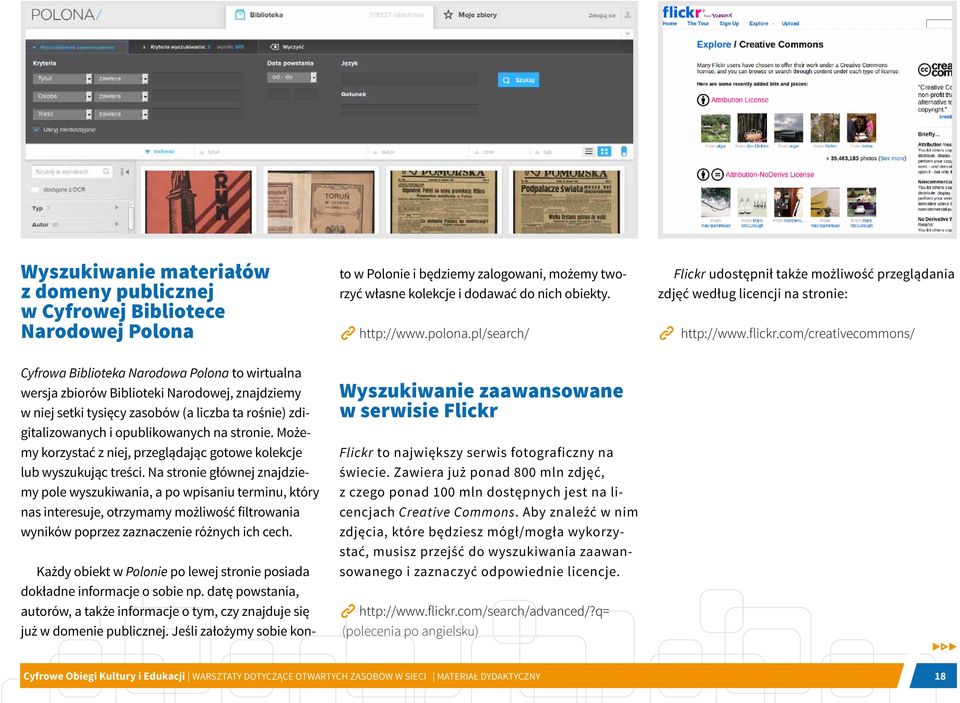960x703 pixels.
Task: Uncheck Ukryj niedostępne
Action: click(37, 130)
